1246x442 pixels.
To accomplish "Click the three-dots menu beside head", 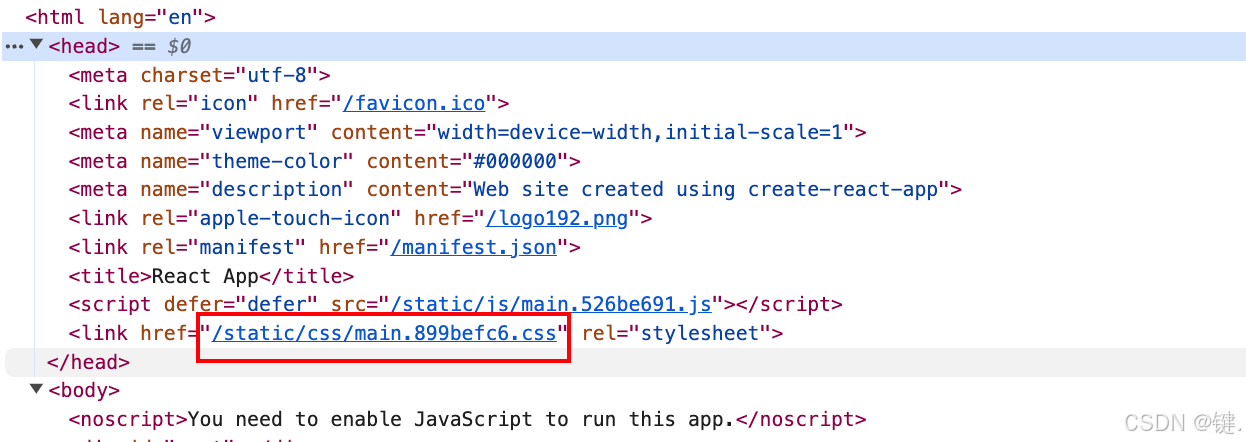I will (14, 46).
